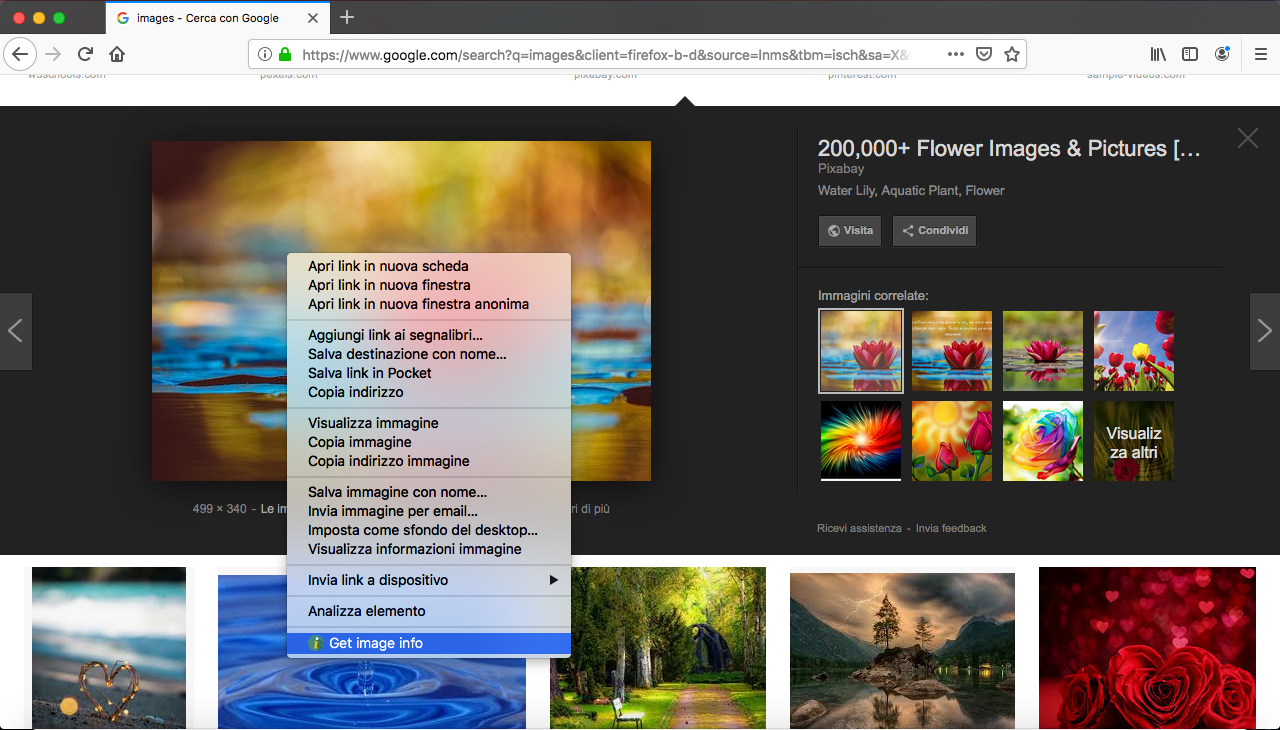Select 'Apri link in nuova finestra anonima'

pos(429,304)
